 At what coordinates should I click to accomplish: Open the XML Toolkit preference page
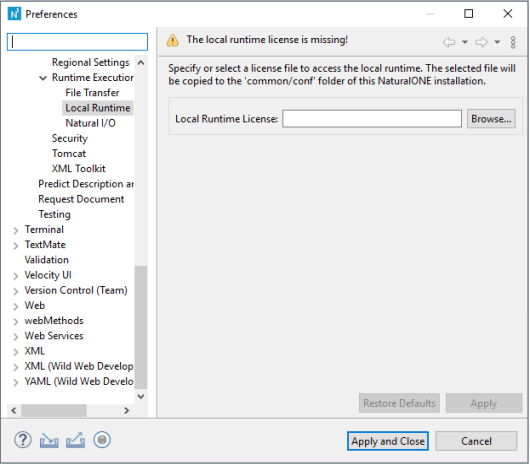[x=78, y=169]
